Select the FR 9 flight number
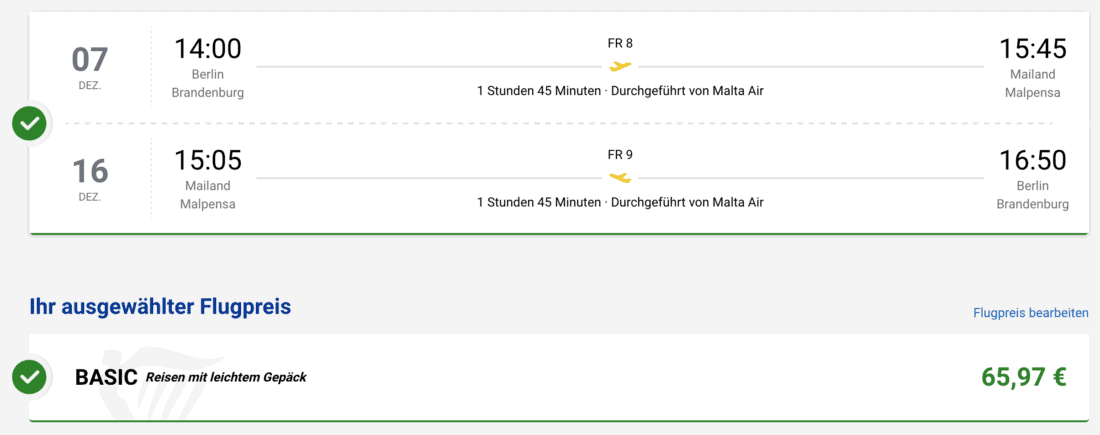 (620, 155)
